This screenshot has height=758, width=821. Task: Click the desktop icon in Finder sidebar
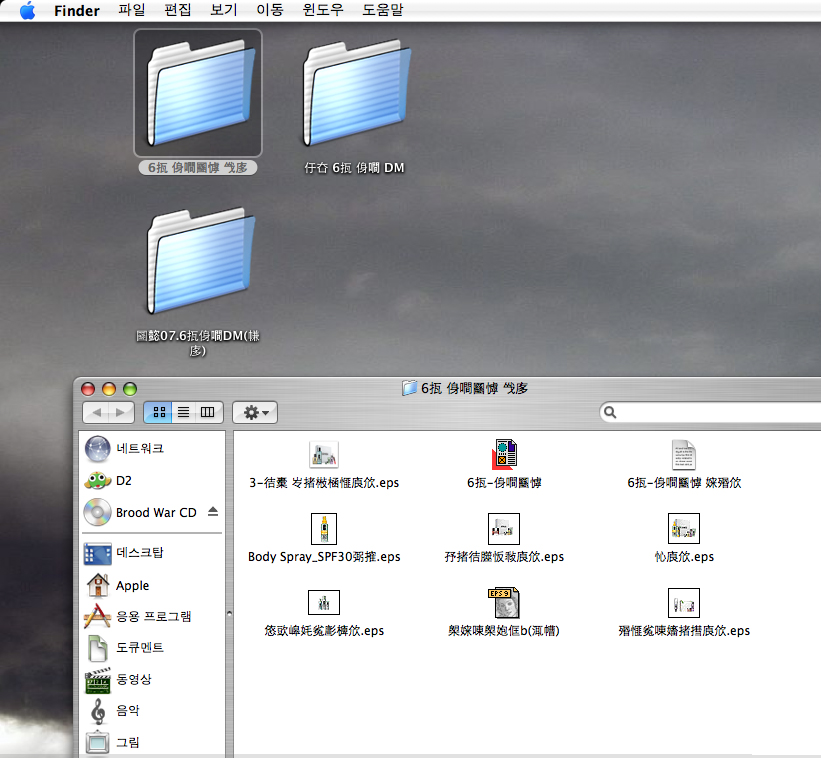[x=98, y=553]
